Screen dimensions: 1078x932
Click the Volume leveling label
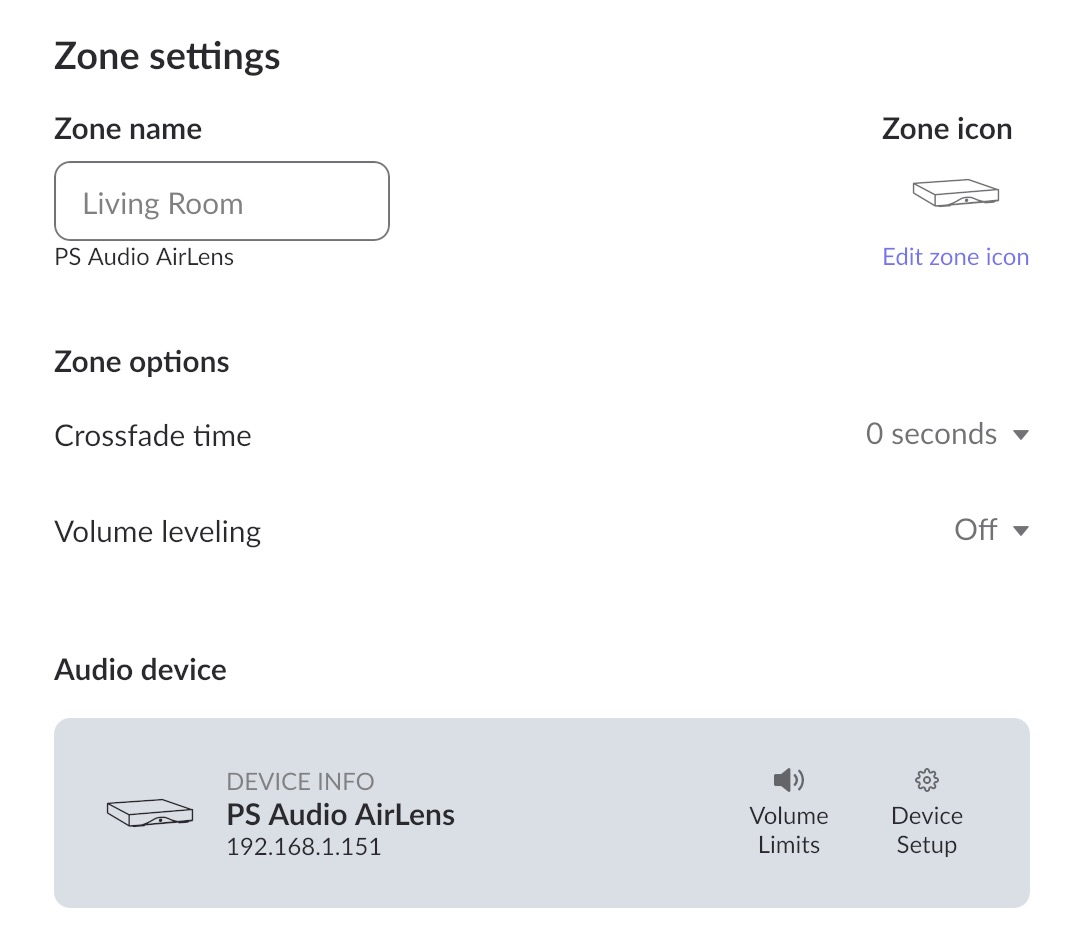[158, 531]
